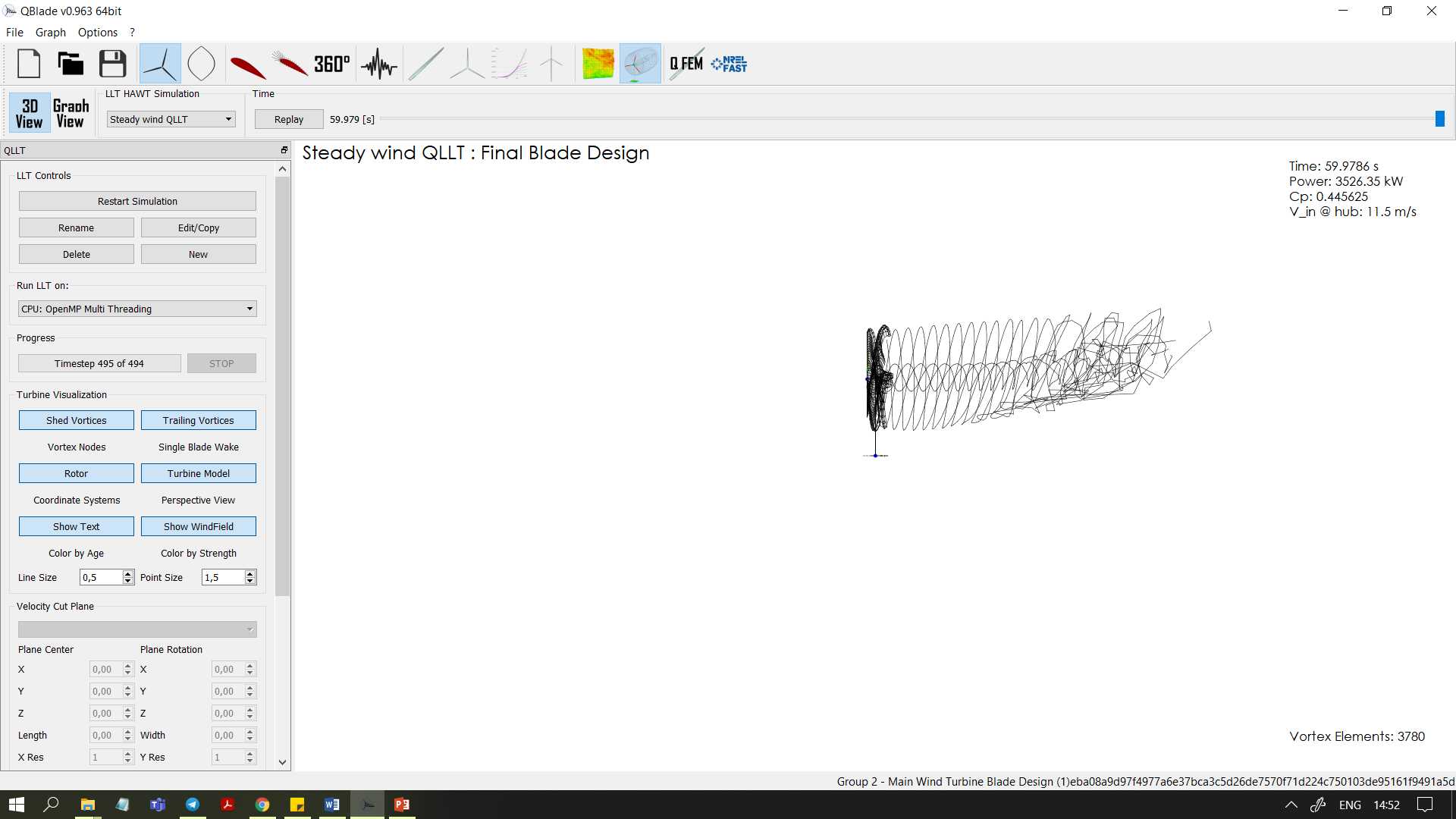
Task: Open the Windows Start menu
Action: pyautogui.click(x=17, y=805)
